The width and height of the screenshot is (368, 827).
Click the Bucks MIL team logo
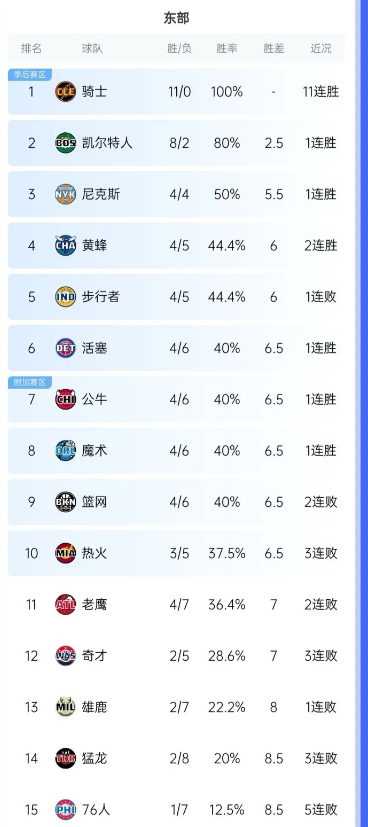(x=65, y=707)
